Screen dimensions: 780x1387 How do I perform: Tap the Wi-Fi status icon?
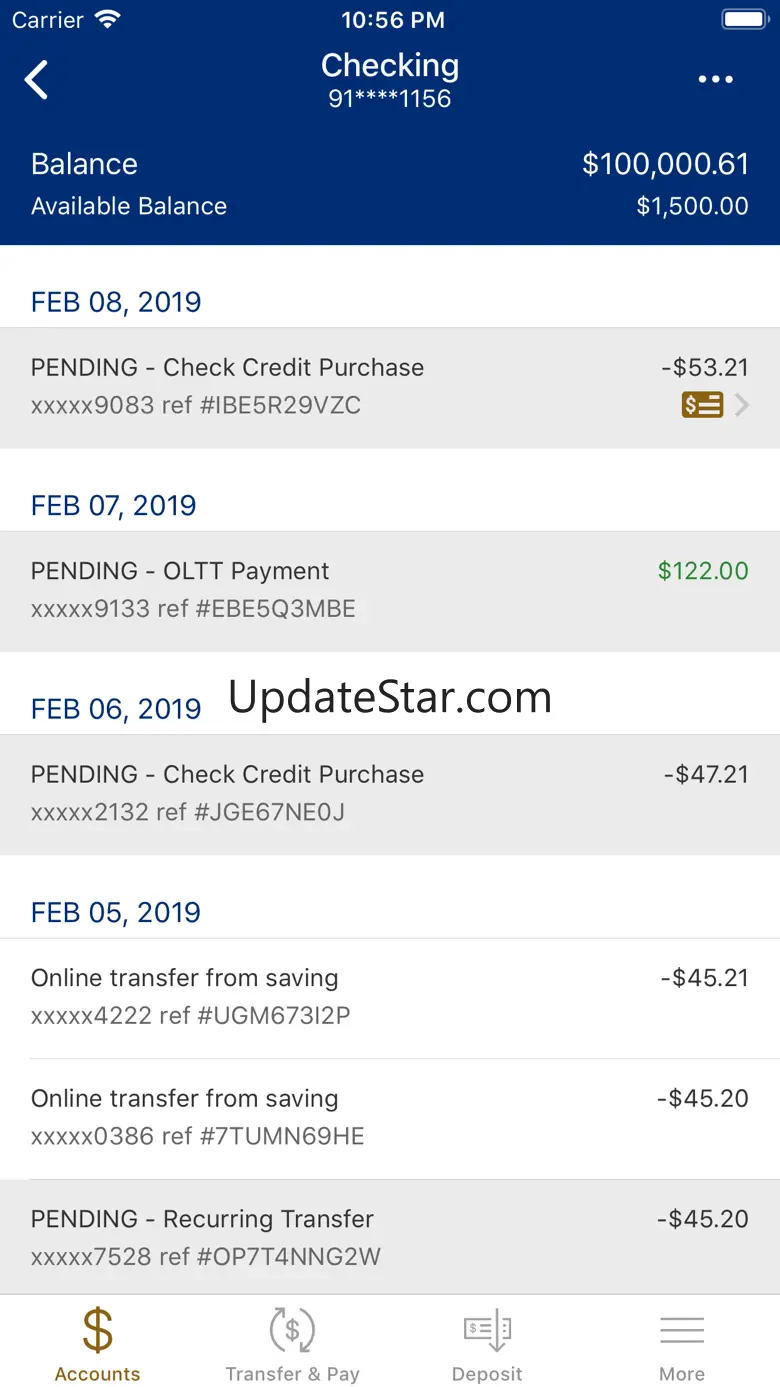[x=106, y=19]
